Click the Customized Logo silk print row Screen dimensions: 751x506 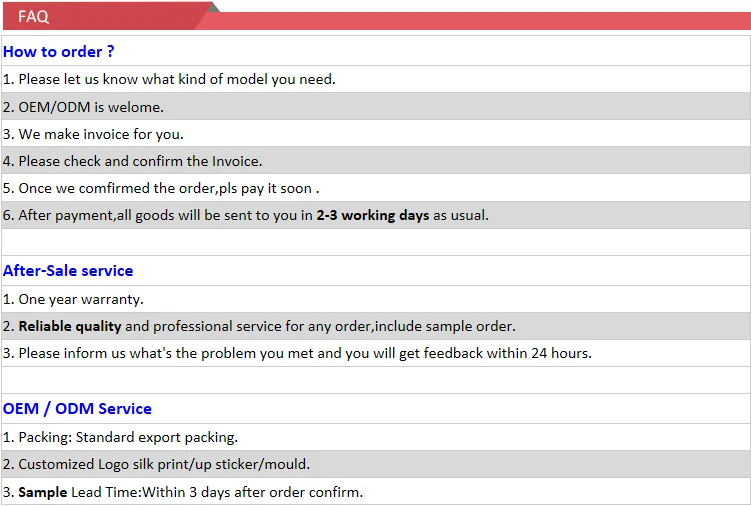[156, 464]
